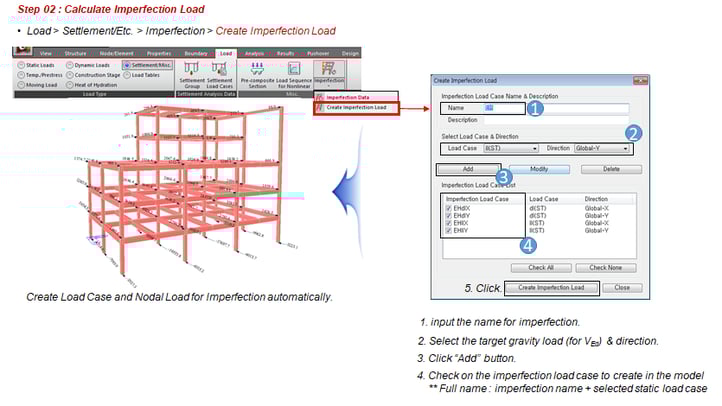The image size is (722, 406).
Task: Select the Settlement/Misc. radio button
Action: pyautogui.click(x=127, y=65)
